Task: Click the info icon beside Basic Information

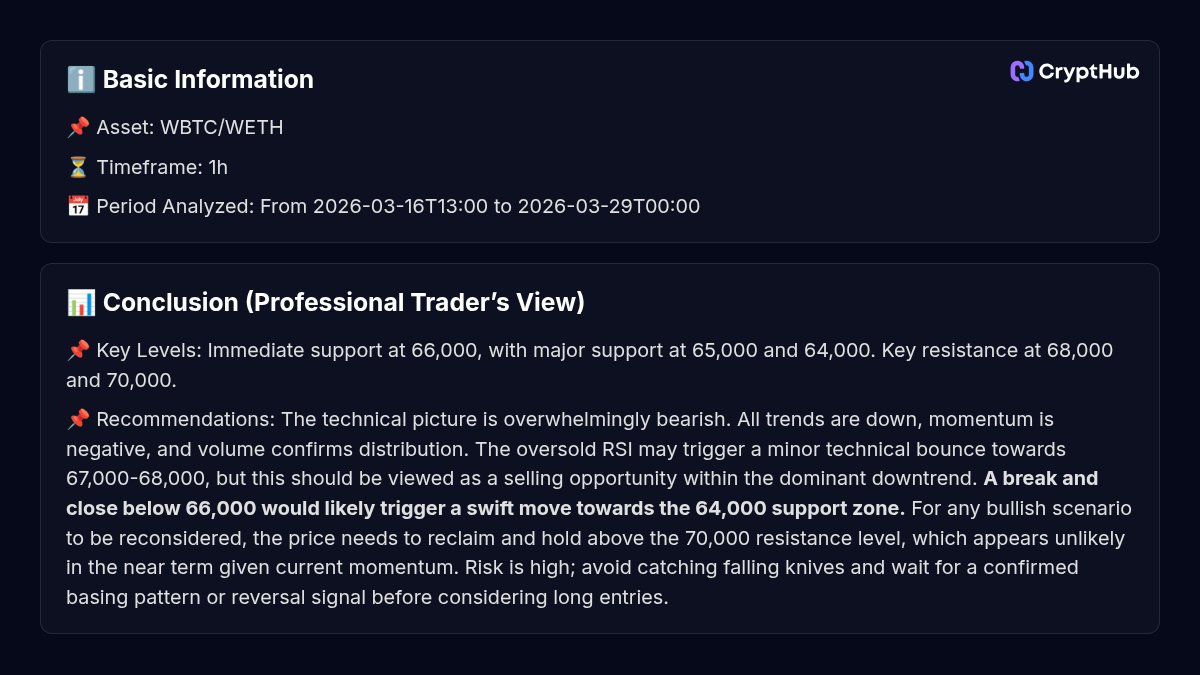Action: click(x=80, y=80)
